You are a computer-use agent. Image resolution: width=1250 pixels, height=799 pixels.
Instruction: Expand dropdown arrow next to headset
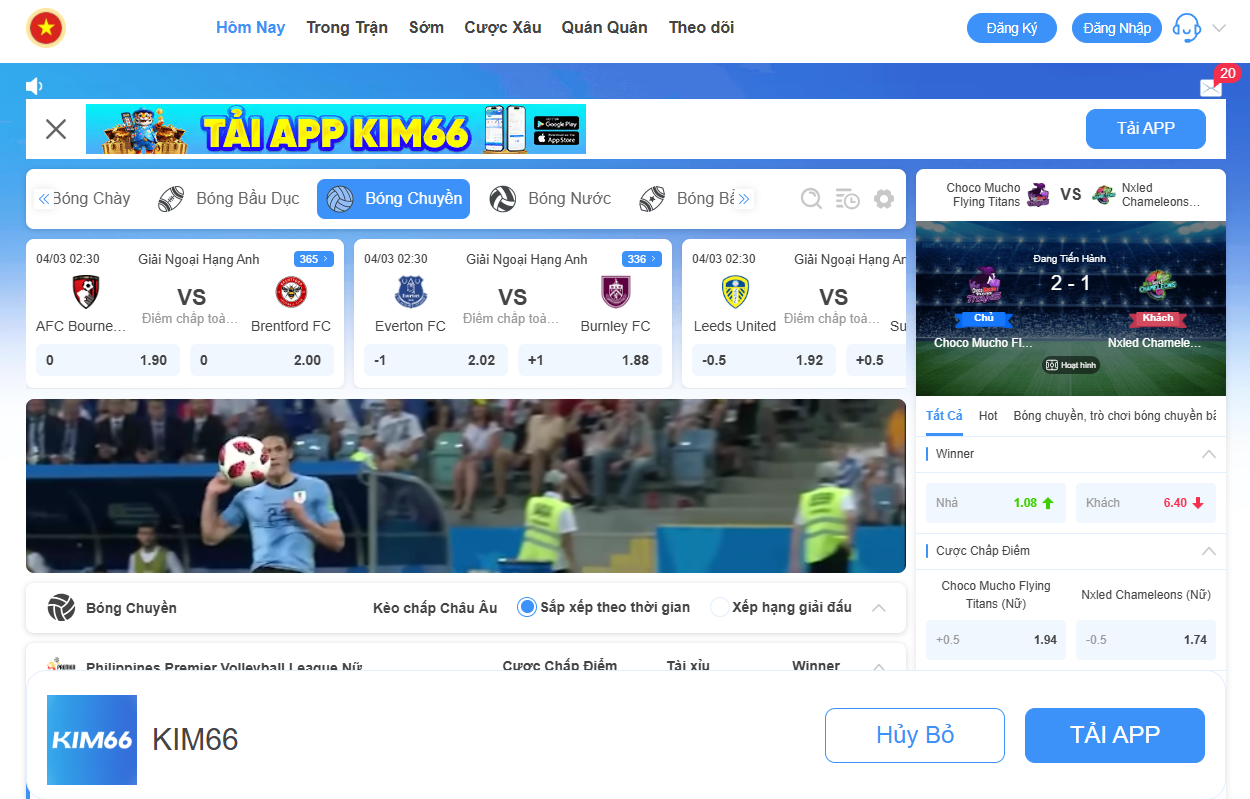click(x=1219, y=28)
